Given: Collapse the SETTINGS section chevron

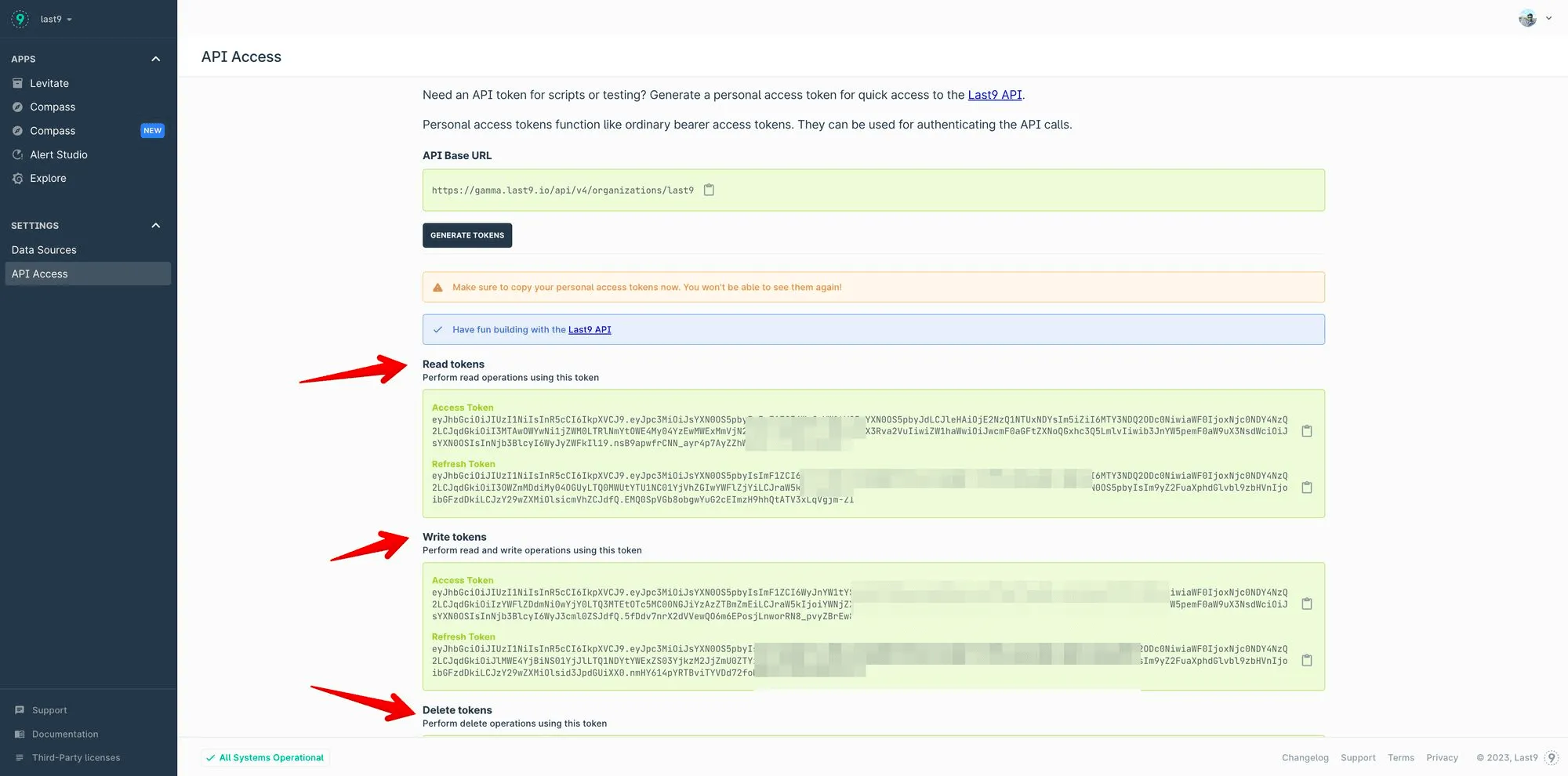Looking at the screenshot, I should (x=156, y=226).
